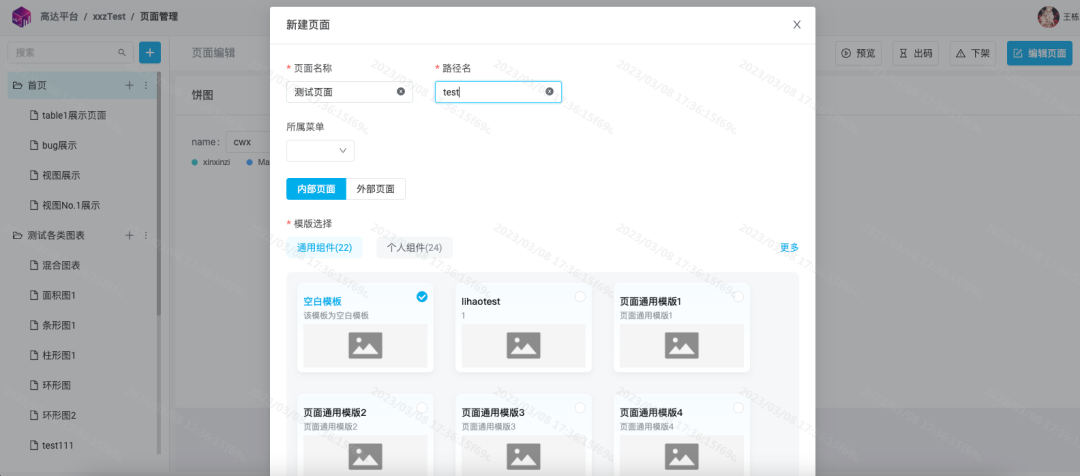Click 高达平台 breadcrumb
1080x476 pixels.
(x=59, y=17)
